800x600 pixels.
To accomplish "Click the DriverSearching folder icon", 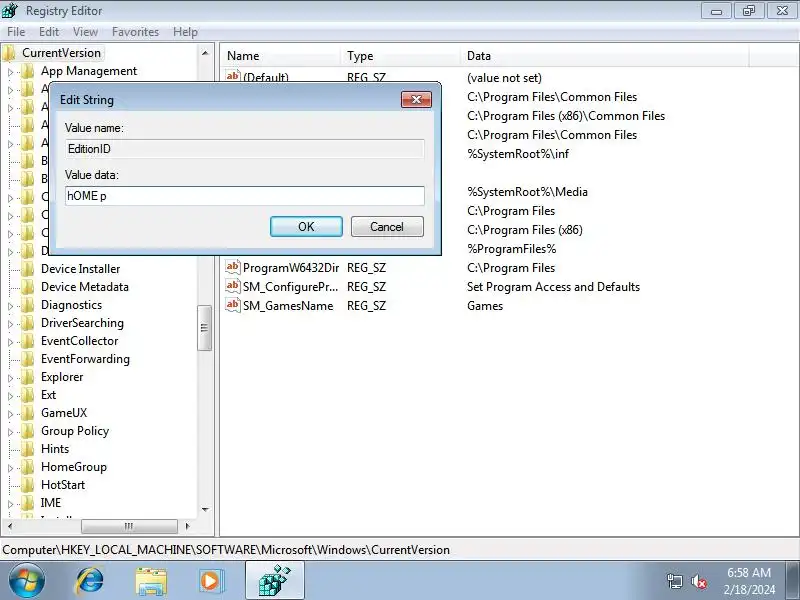I will [x=28, y=323].
